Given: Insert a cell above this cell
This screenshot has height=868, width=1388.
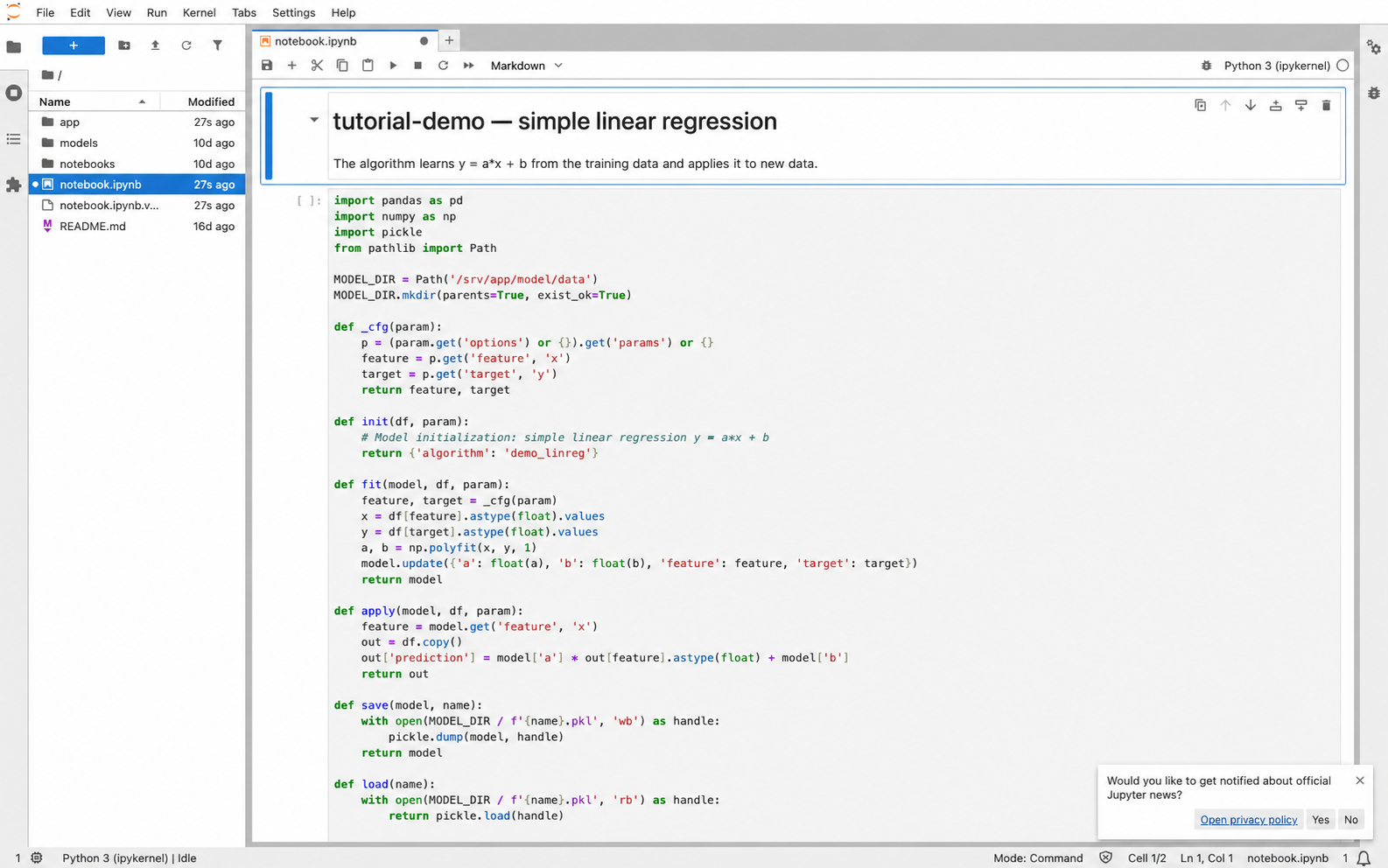Looking at the screenshot, I should click(1276, 105).
